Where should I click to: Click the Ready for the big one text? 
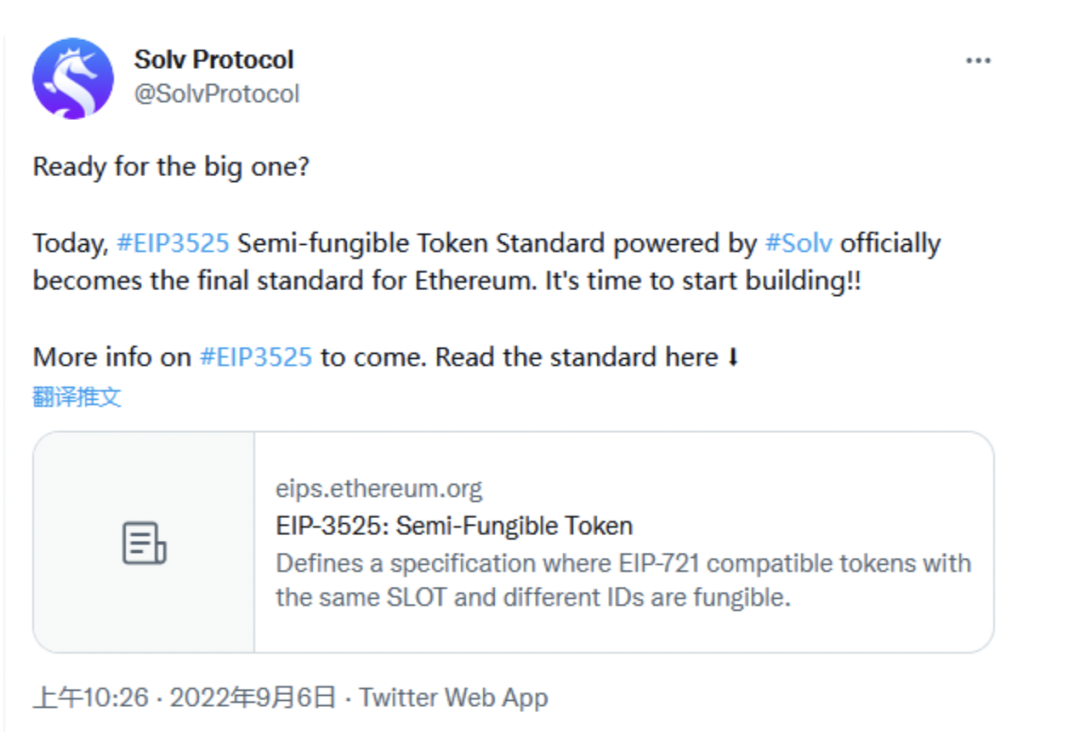tap(171, 166)
